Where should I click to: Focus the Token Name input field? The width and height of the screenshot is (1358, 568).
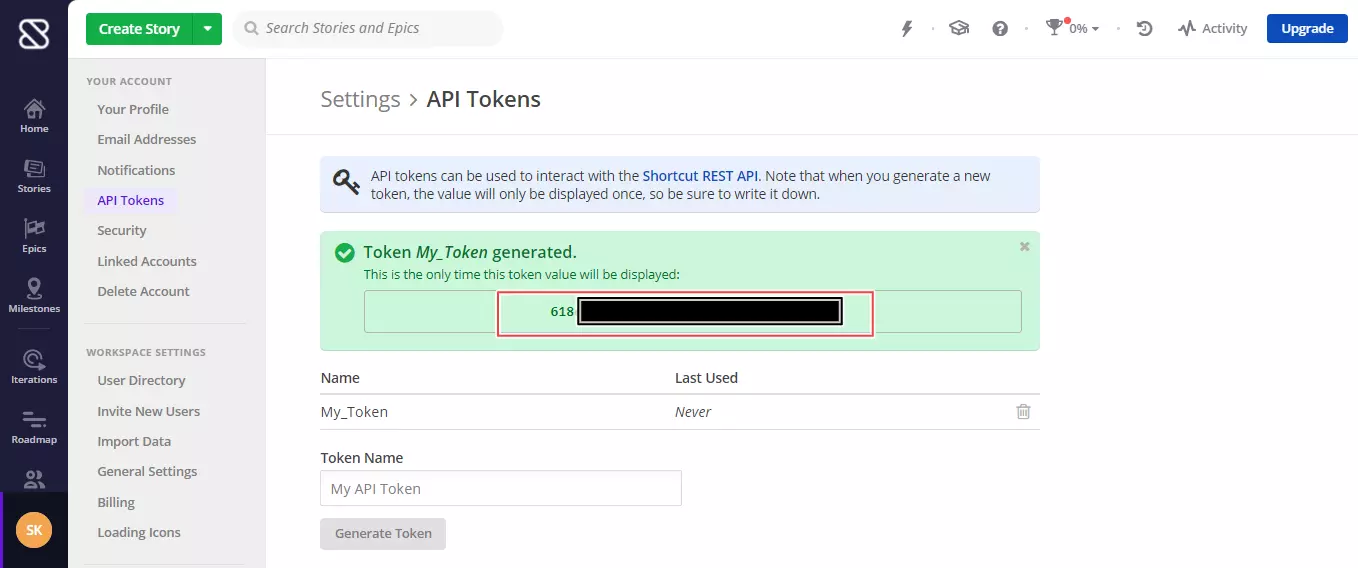500,489
